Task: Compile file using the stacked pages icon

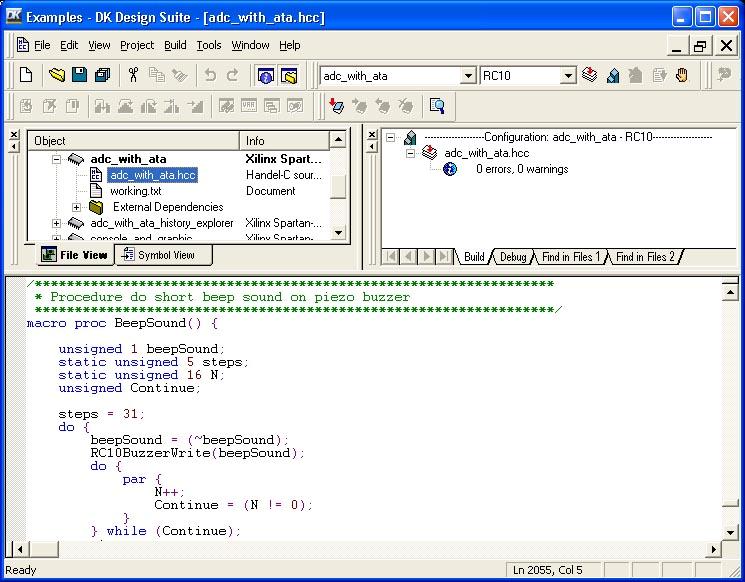Action: click(x=590, y=75)
